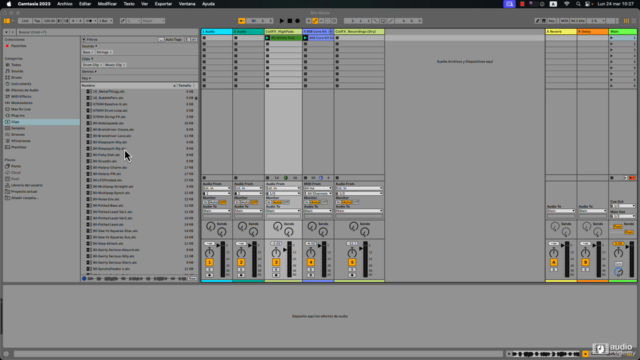Select the A Reverb return track header
640x360 pixels.
pos(561,31)
